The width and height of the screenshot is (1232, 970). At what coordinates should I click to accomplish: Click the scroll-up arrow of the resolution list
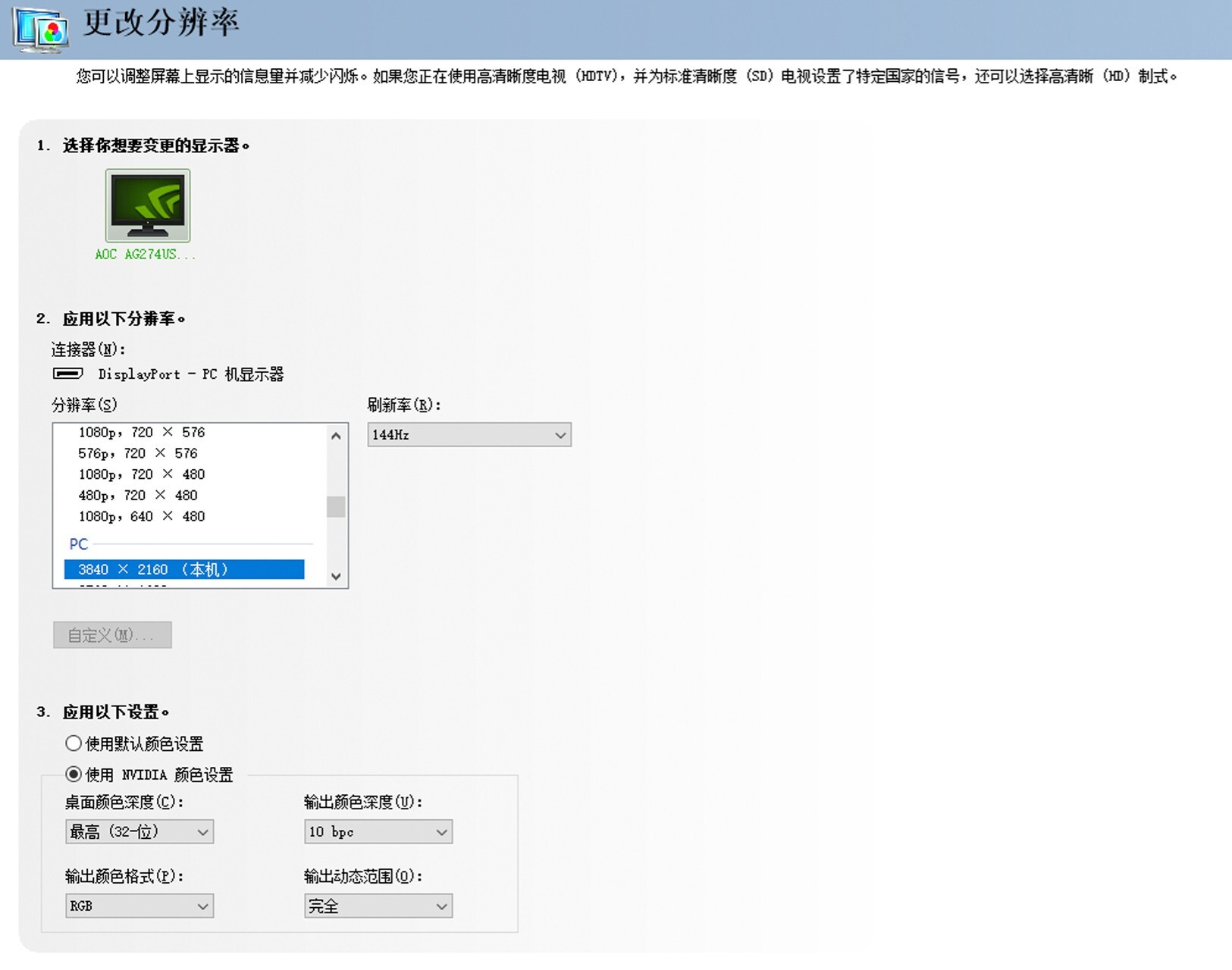coord(334,435)
